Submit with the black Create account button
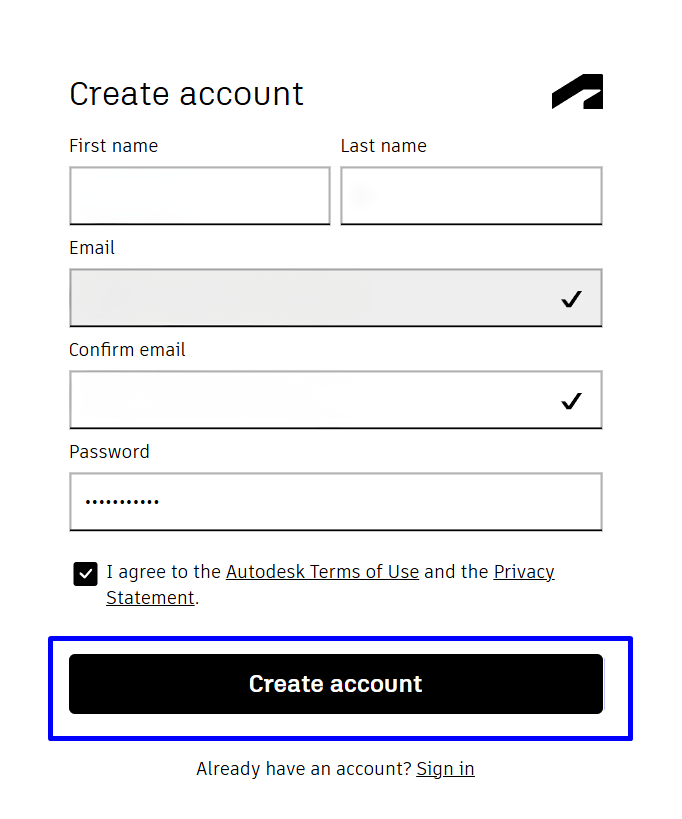 pos(336,684)
